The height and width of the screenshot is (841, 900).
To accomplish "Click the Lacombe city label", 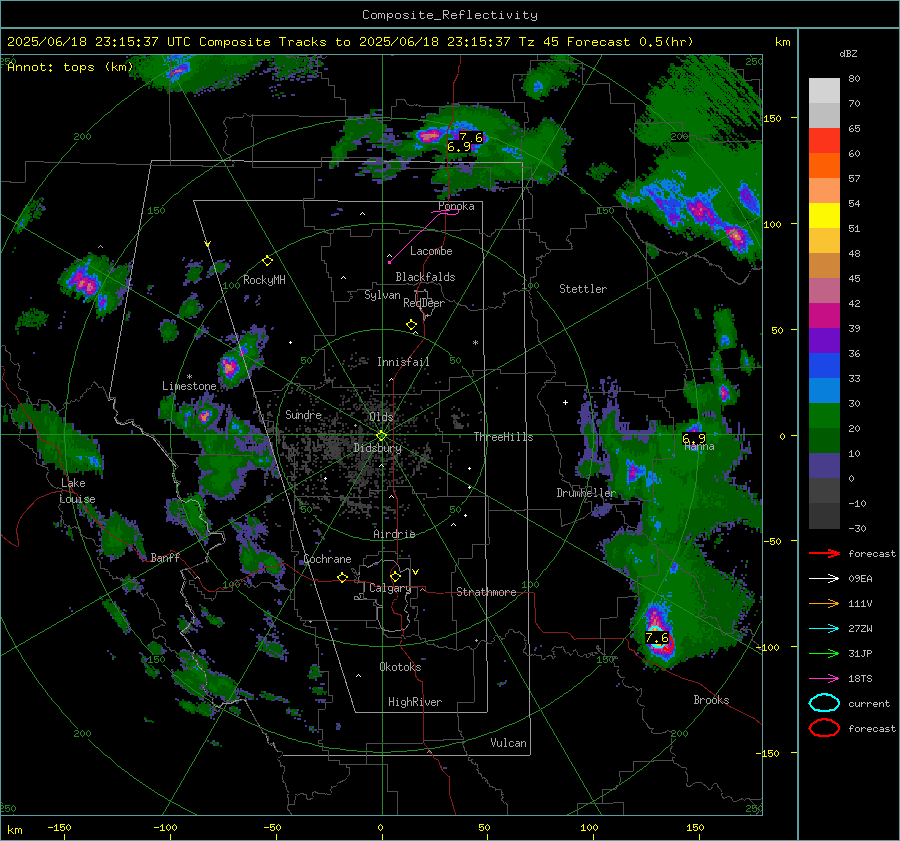I will tap(431, 251).
